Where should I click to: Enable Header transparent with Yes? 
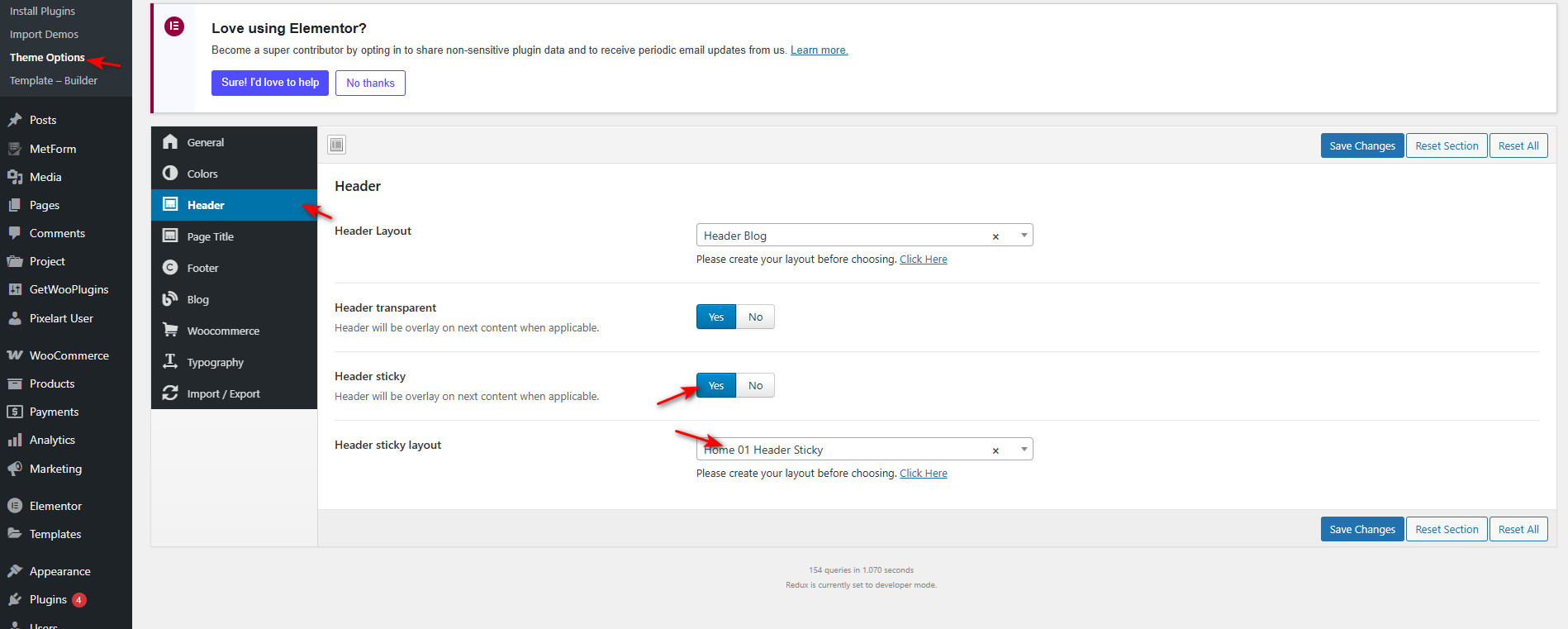(x=715, y=317)
